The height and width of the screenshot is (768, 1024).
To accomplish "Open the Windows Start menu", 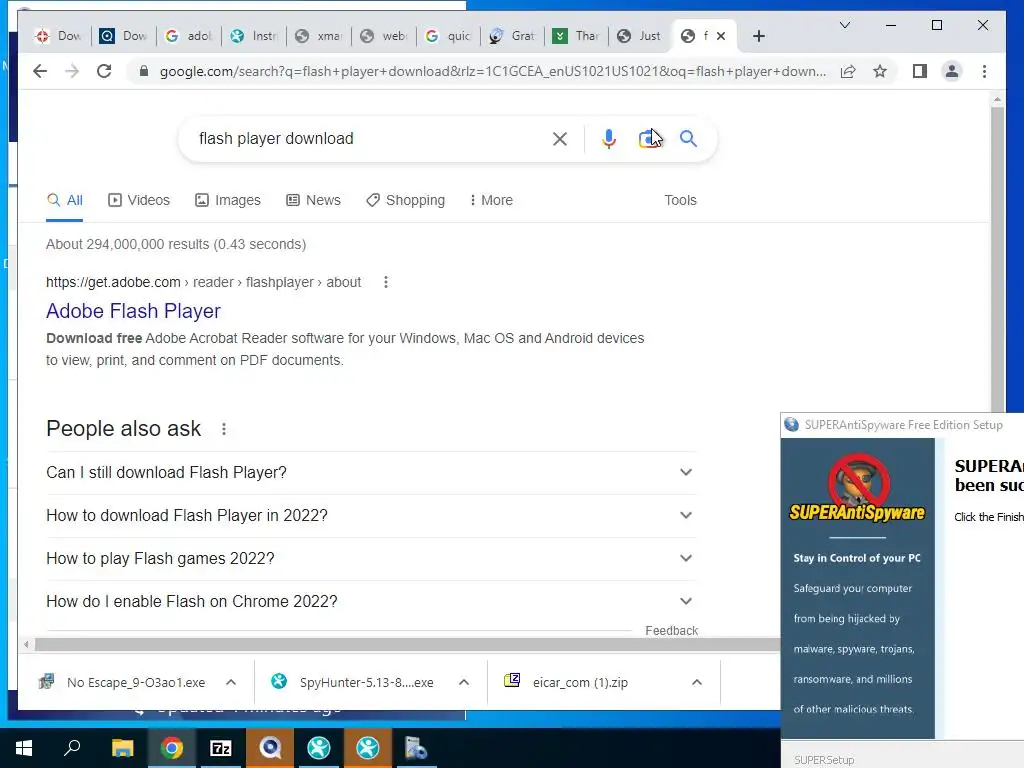I will click(24, 748).
